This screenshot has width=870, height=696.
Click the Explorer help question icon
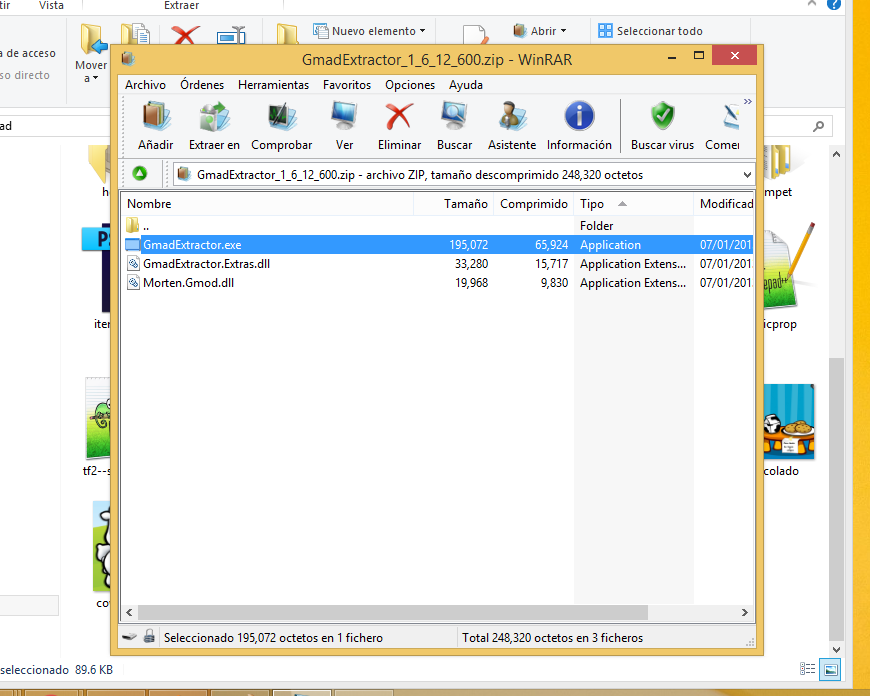[833, 4]
